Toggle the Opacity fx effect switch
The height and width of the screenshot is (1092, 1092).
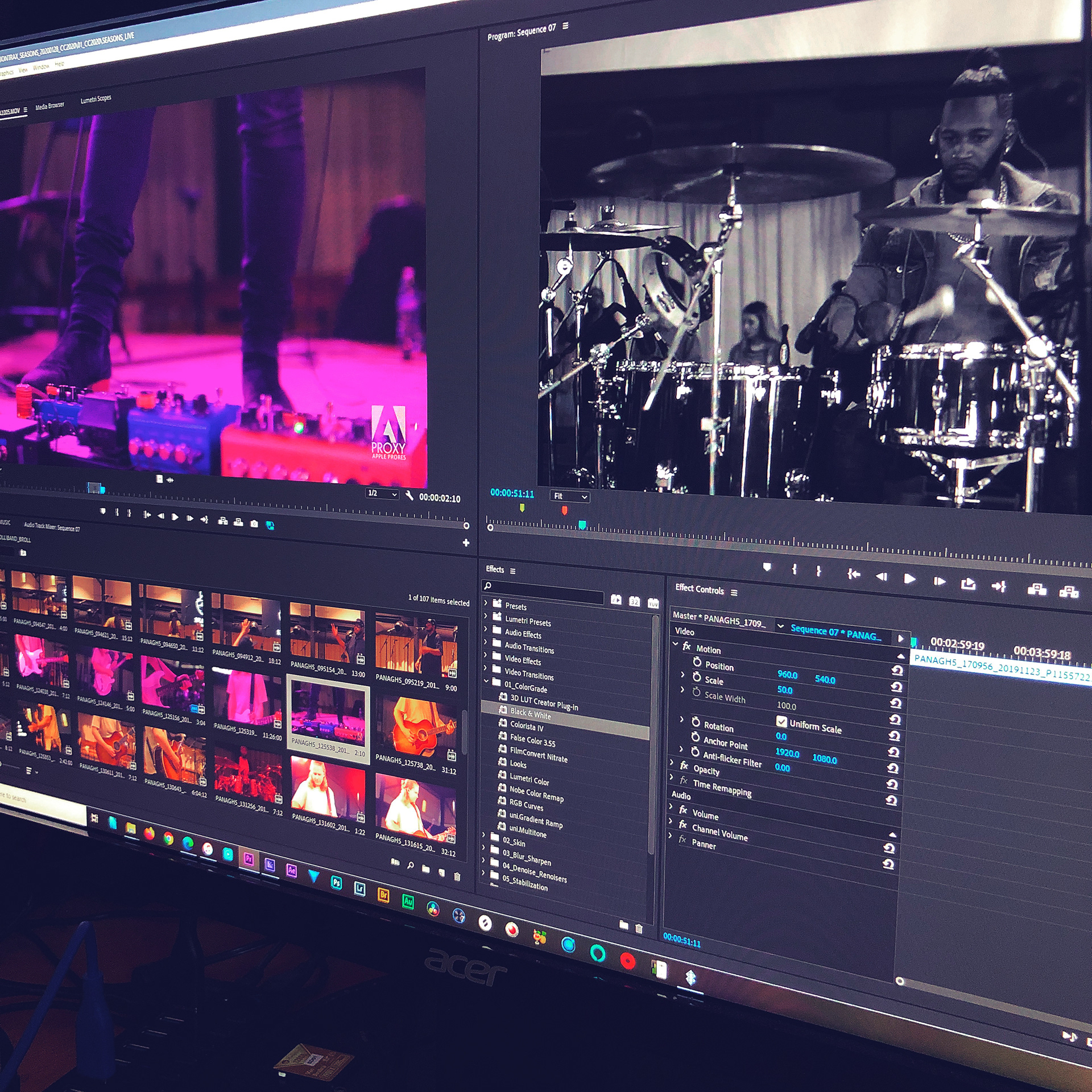click(684, 766)
